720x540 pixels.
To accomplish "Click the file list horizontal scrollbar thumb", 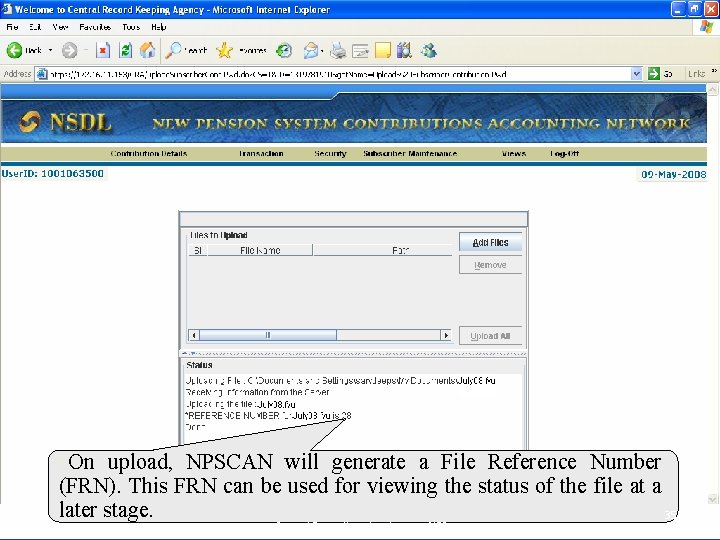I will (268, 335).
